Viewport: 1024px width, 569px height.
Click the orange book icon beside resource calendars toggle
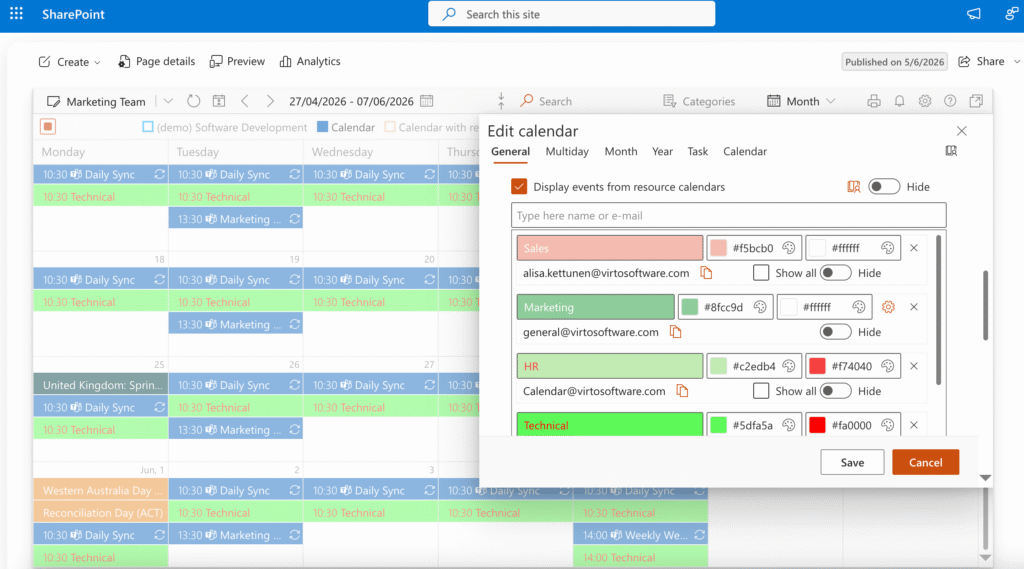pyautogui.click(x=854, y=187)
